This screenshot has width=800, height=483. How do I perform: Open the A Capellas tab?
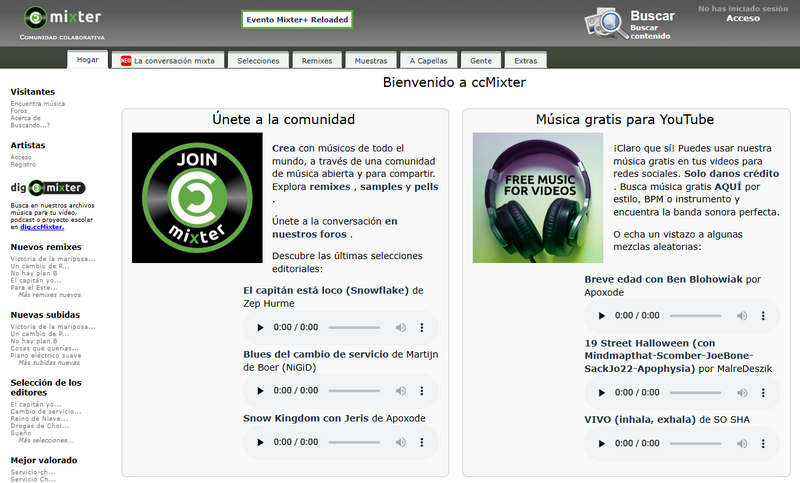tap(429, 61)
